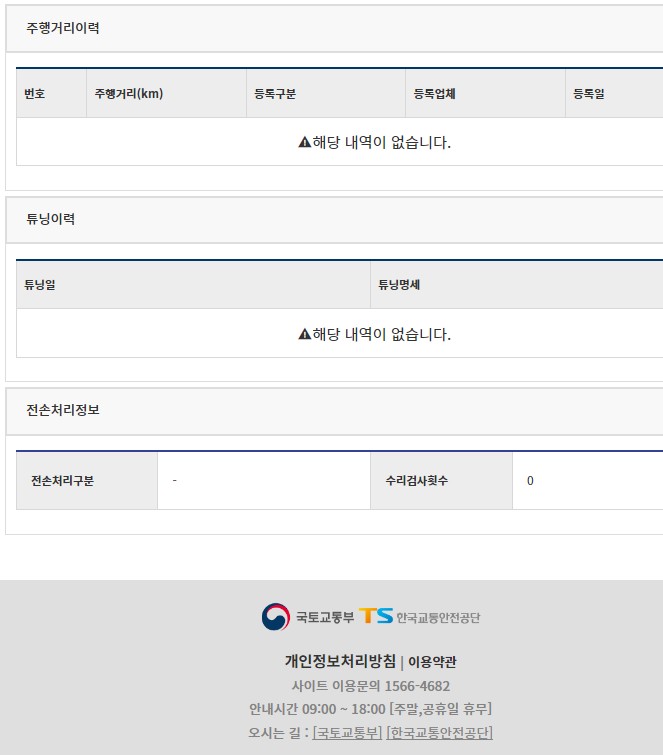Image resolution: width=663 pixels, height=755 pixels.
Task: Select the 번호 column header
Action: pyautogui.click(x=52, y=93)
